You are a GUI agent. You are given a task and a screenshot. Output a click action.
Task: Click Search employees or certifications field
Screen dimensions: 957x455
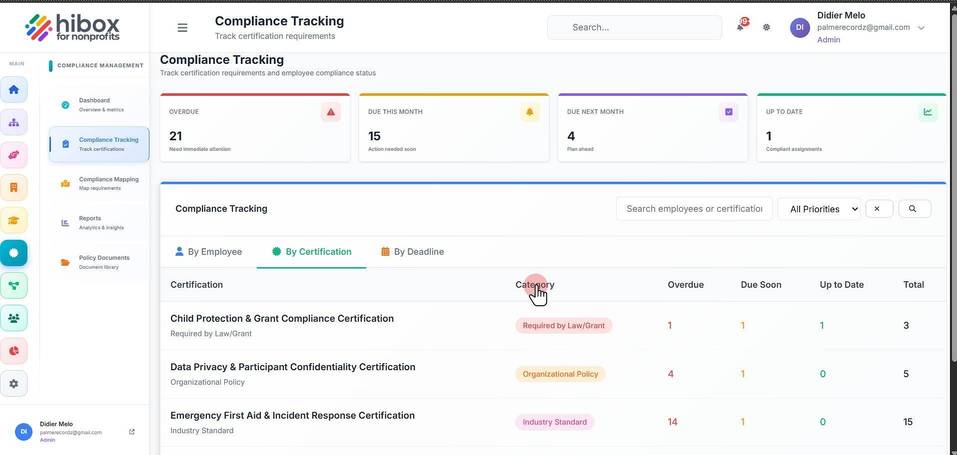694,209
